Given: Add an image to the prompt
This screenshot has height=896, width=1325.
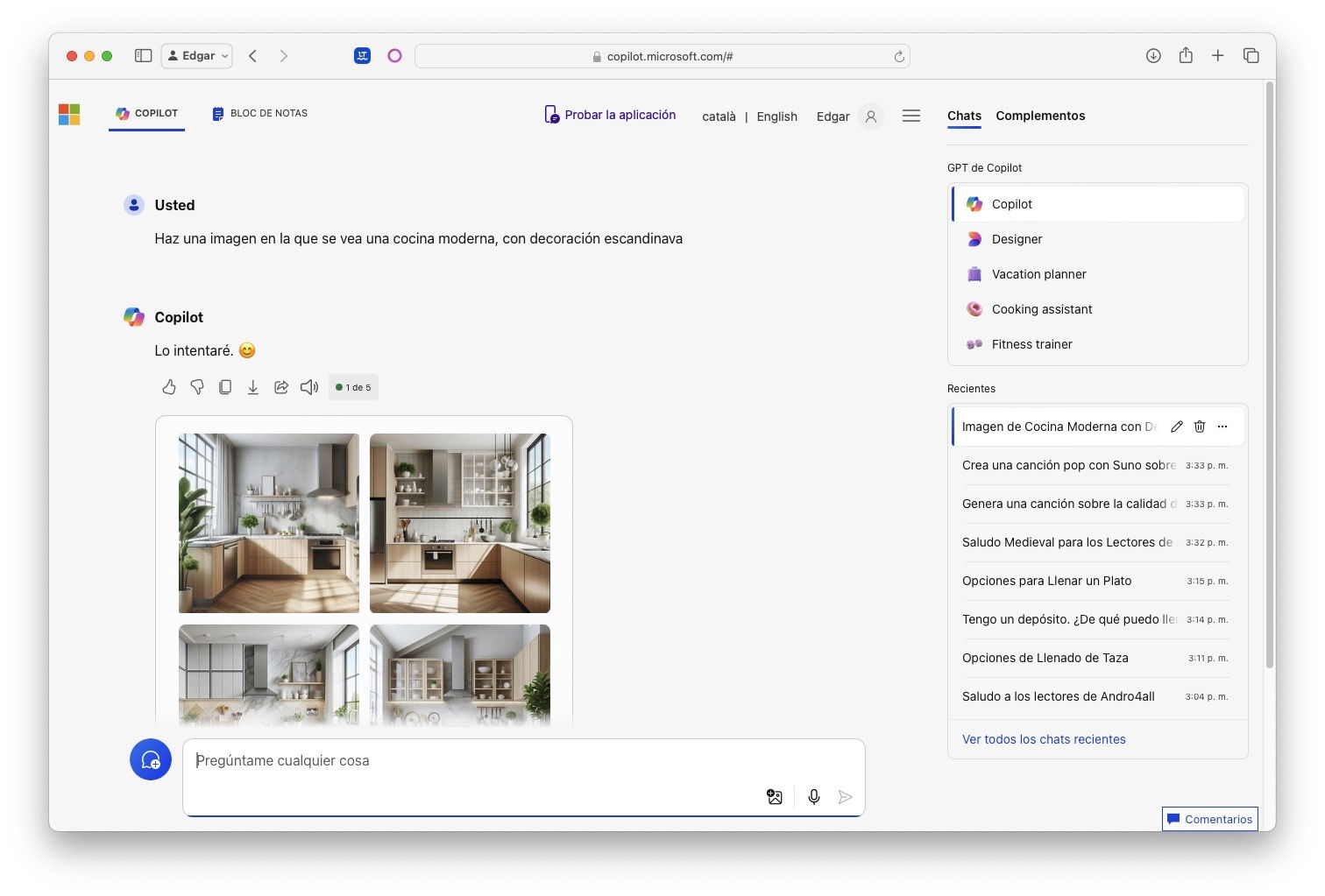Looking at the screenshot, I should (775, 797).
